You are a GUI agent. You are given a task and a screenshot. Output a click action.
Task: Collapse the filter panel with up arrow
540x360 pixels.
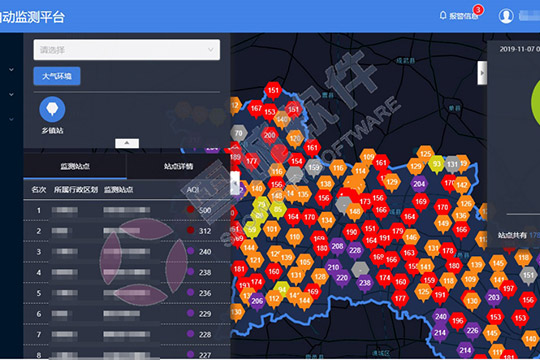[127, 143]
